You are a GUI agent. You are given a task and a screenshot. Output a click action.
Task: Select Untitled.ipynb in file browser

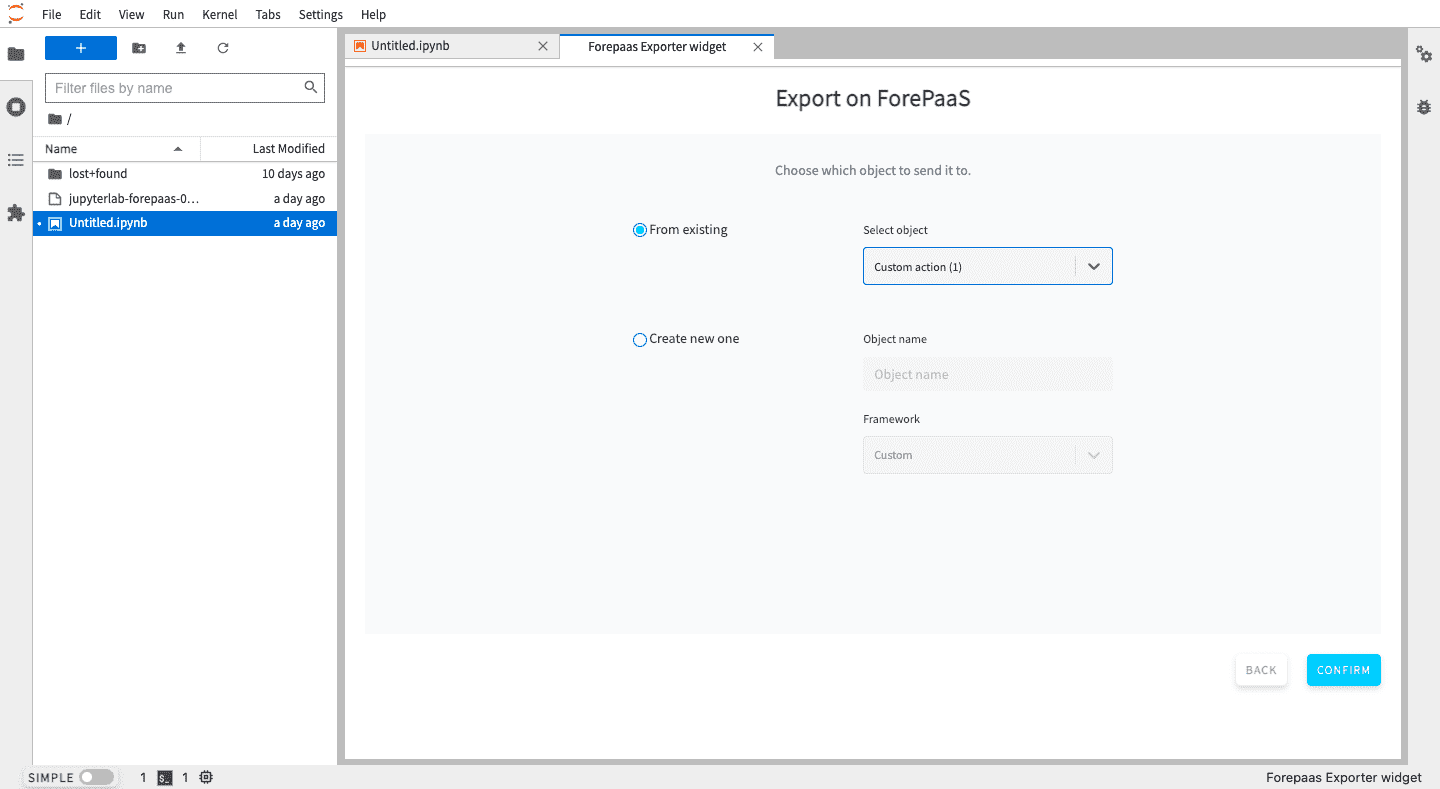(185, 223)
